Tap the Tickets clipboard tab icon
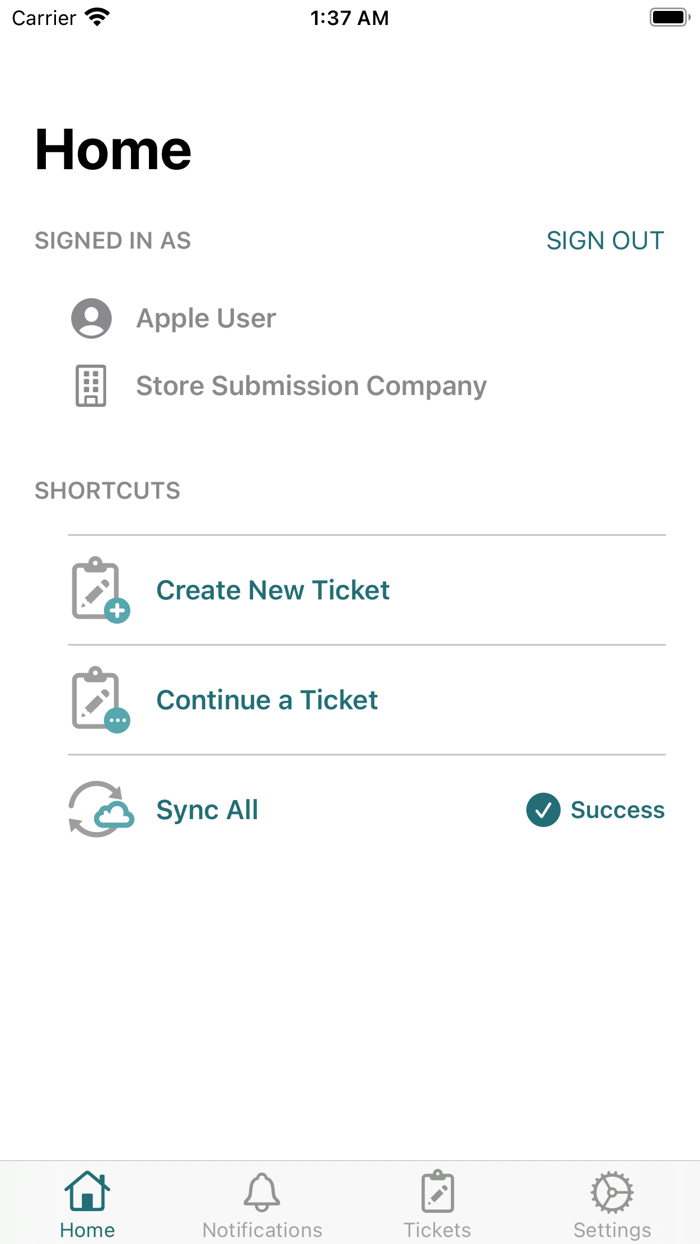This screenshot has width=700, height=1244. 437,1192
